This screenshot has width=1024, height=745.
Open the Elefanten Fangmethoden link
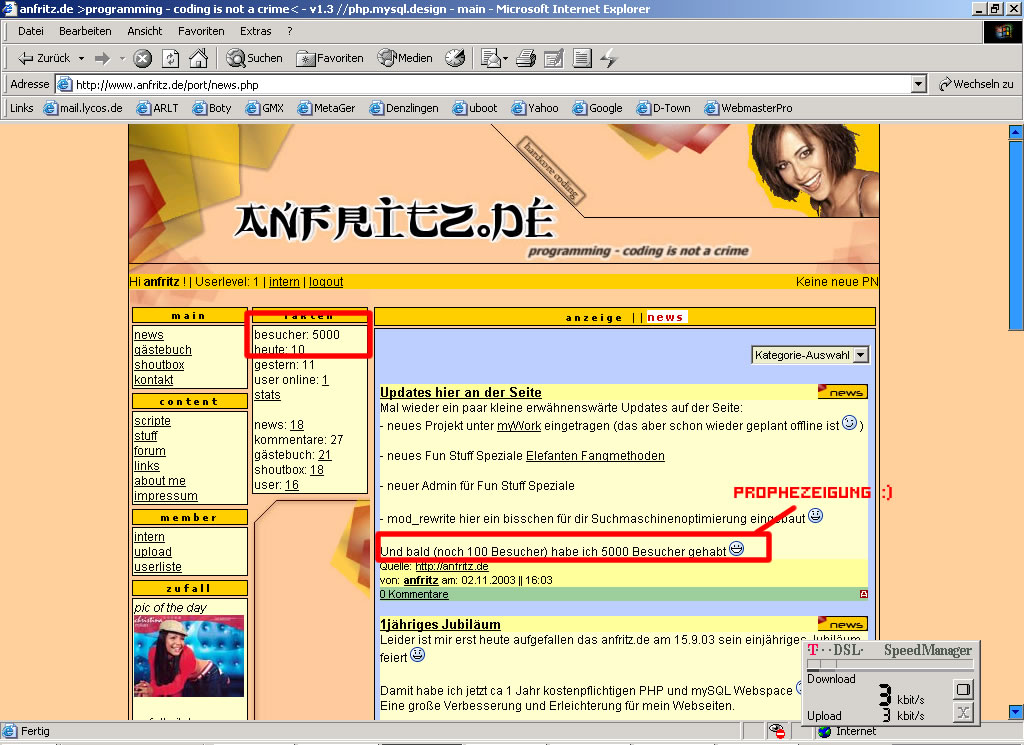pyautogui.click(x=595, y=456)
